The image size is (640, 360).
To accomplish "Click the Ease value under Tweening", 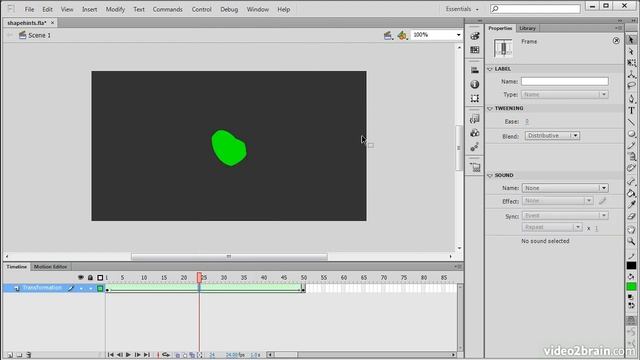I will pyautogui.click(x=527, y=122).
